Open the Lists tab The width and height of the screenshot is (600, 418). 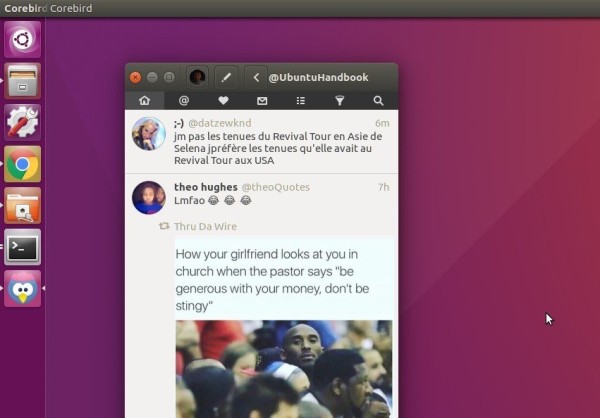pyautogui.click(x=301, y=100)
